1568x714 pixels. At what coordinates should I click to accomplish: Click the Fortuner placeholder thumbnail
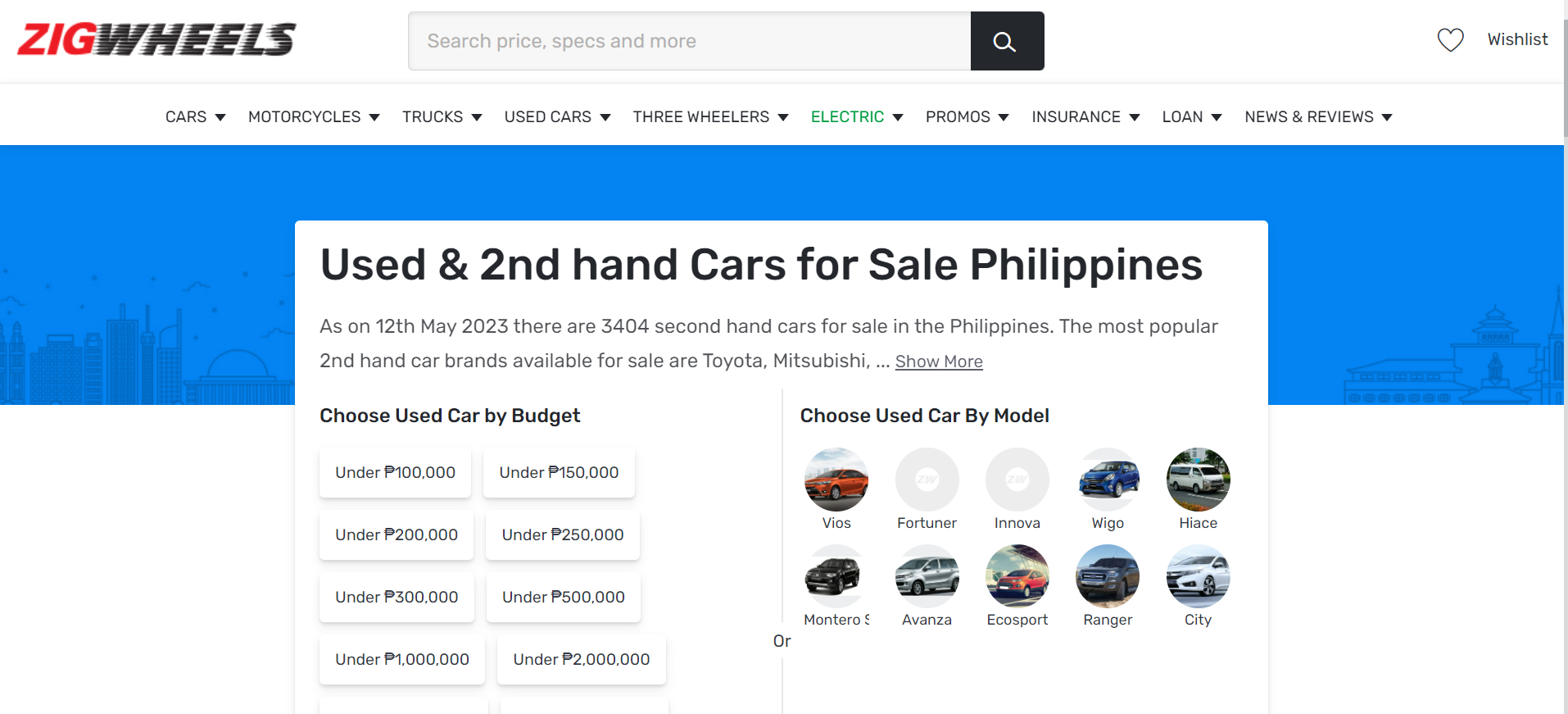click(x=927, y=480)
